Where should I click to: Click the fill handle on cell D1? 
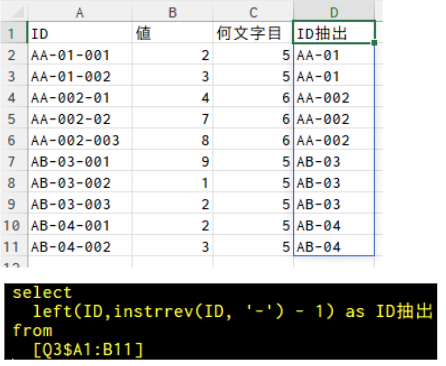coord(374,43)
